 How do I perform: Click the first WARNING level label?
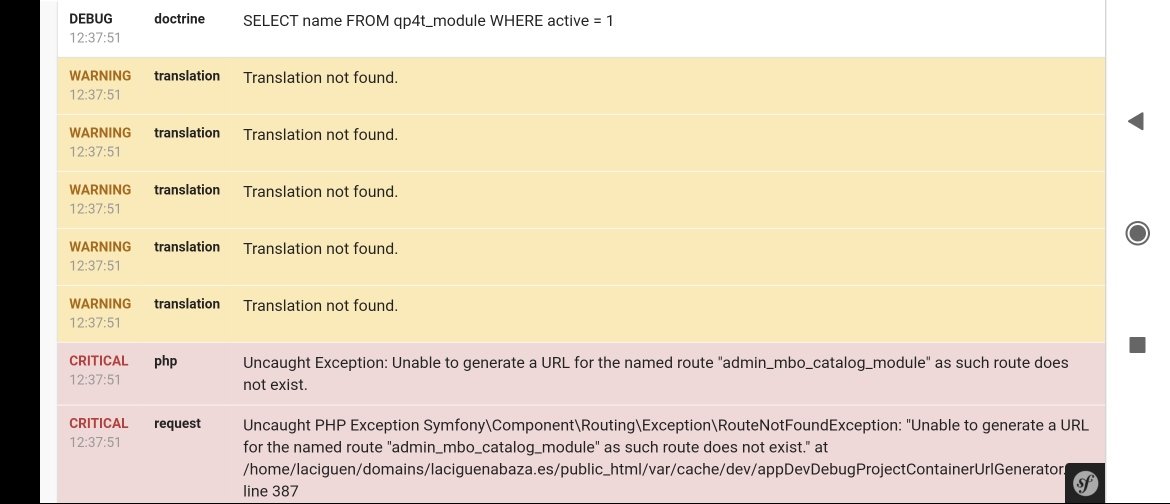(x=100, y=76)
